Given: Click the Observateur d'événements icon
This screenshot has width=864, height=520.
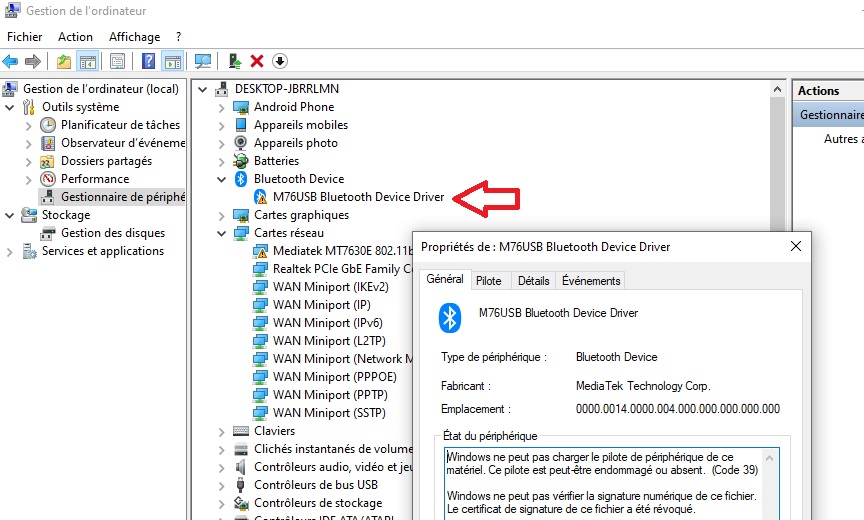Looking at the screenshot, I should pyautogui.click(x=48, y=143).
